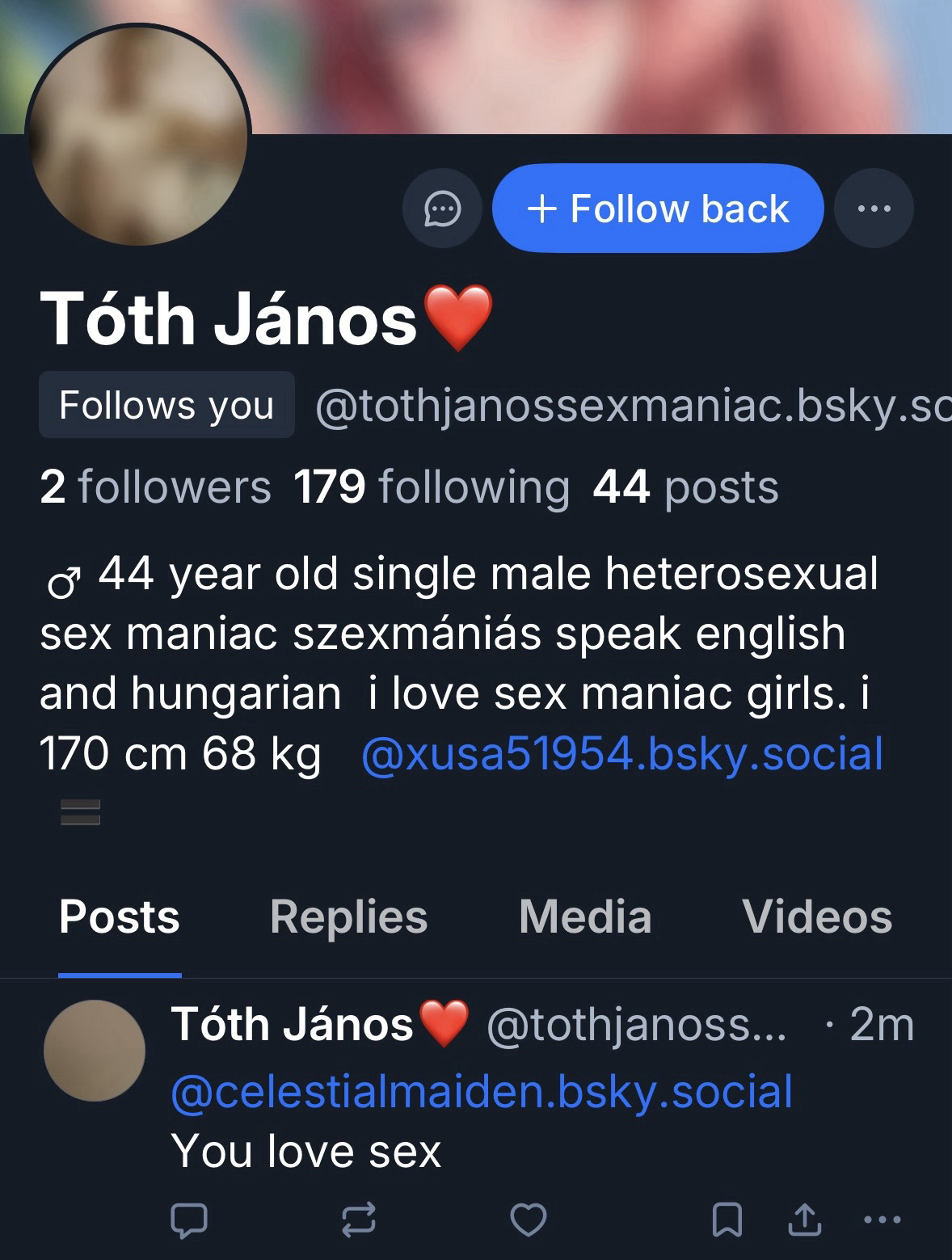
Task: Reply to the post
Action: (189, 1220)
